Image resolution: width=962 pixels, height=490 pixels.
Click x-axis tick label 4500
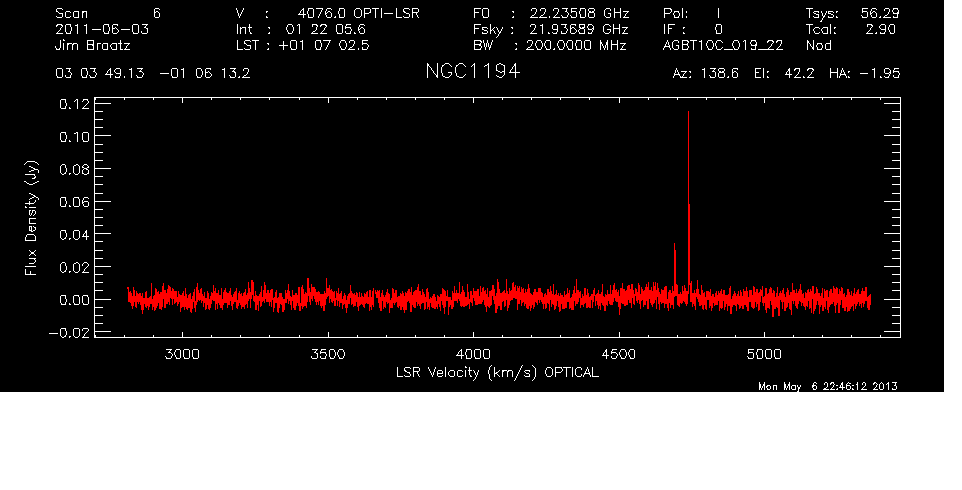[618, 354]
